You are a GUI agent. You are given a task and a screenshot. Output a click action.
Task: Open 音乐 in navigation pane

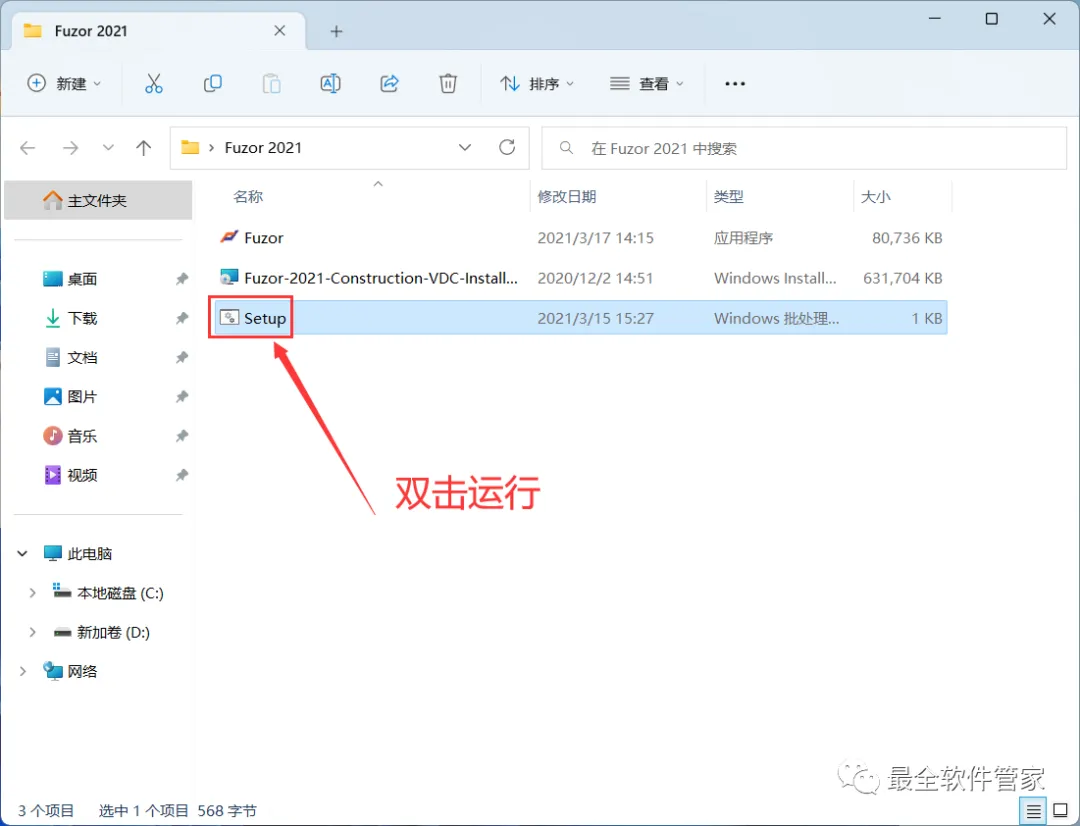coord(82,435)
